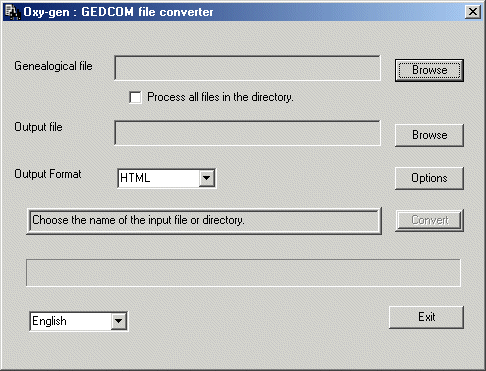Click the window title bar text
The image size is (486, 371).
pos(118,12)
